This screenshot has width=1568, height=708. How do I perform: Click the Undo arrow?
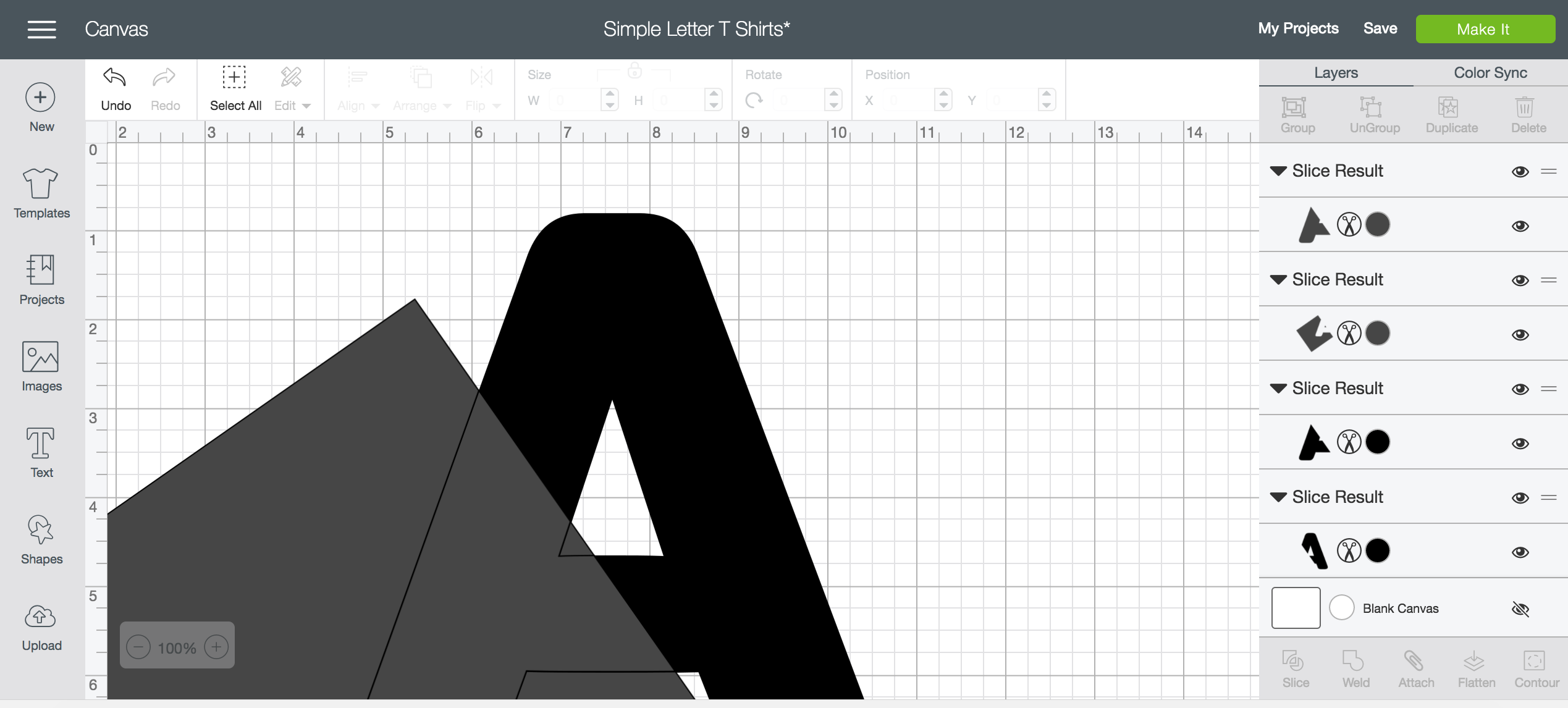115,78
